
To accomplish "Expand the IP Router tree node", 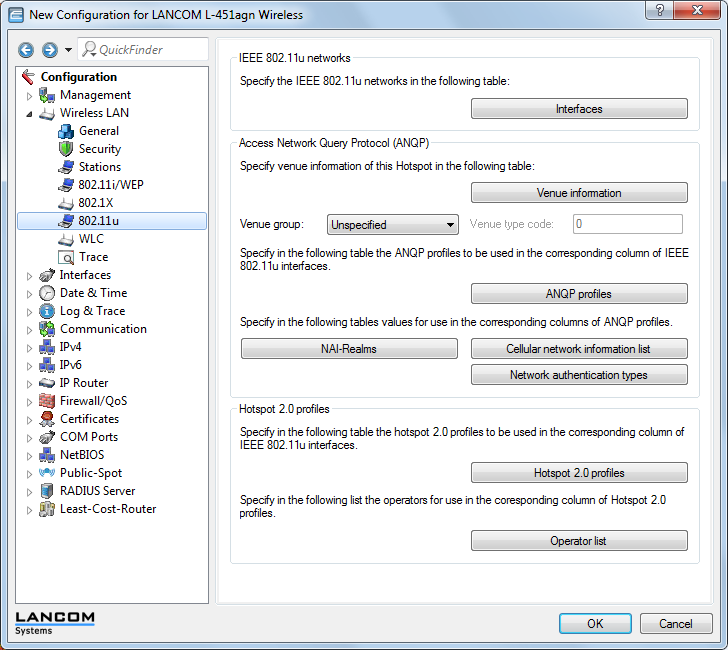I will (x=29, y=383).
